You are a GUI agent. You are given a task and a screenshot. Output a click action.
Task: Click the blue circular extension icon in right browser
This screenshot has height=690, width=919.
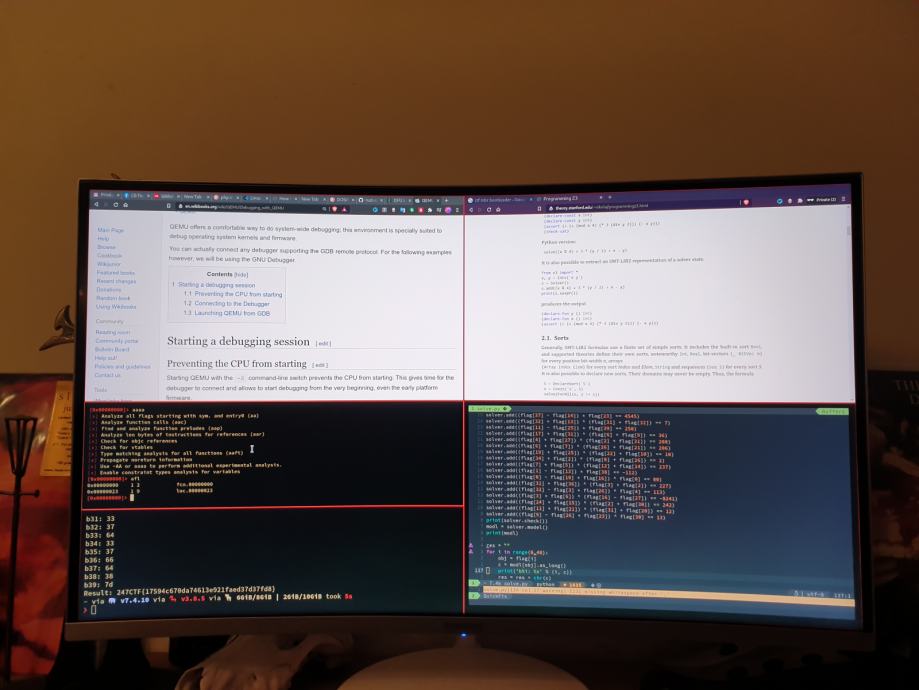780,201
